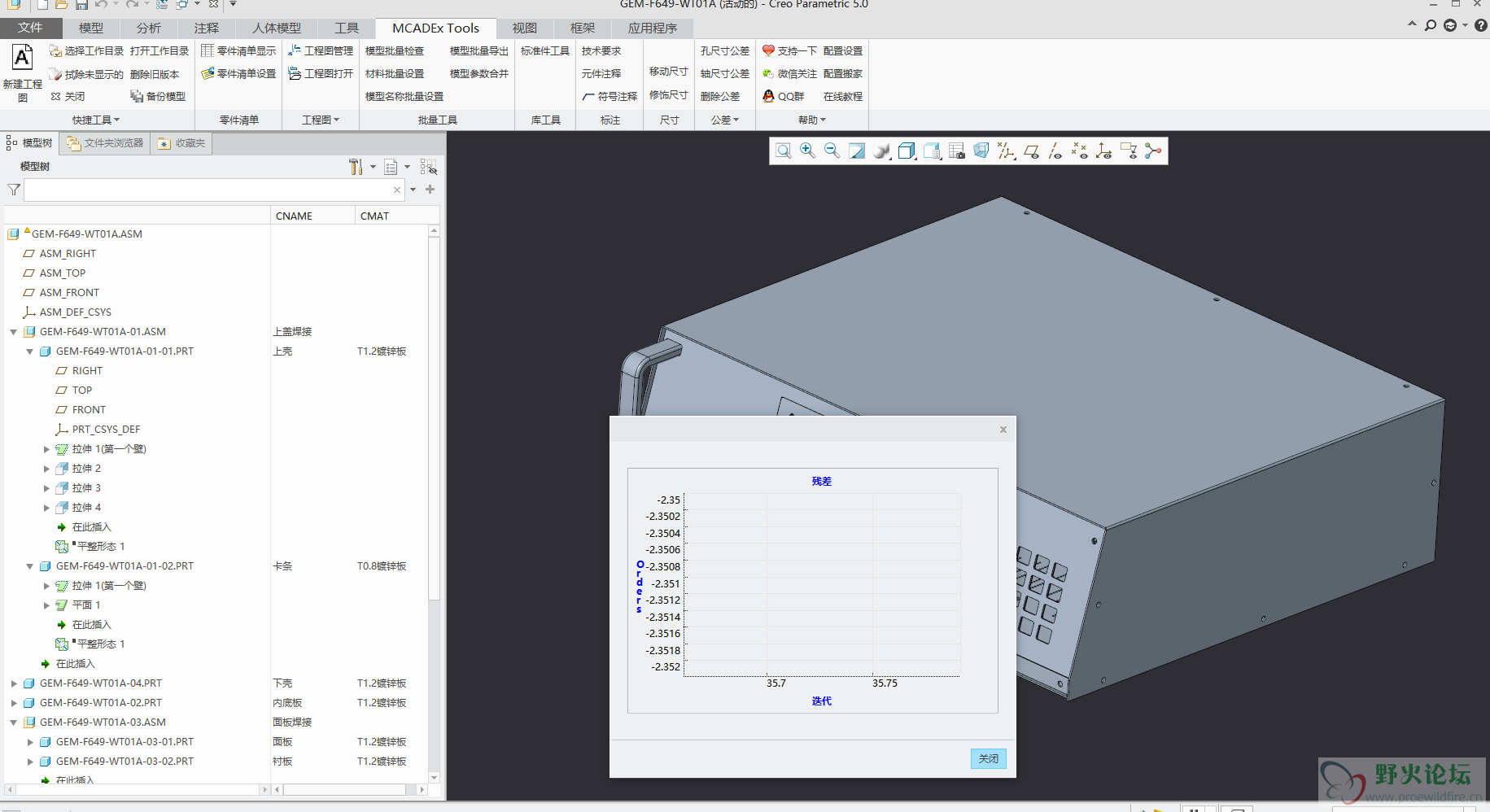Click the 技术要求 button
This screenshot has width=1490, height=812.
(601, 51)
